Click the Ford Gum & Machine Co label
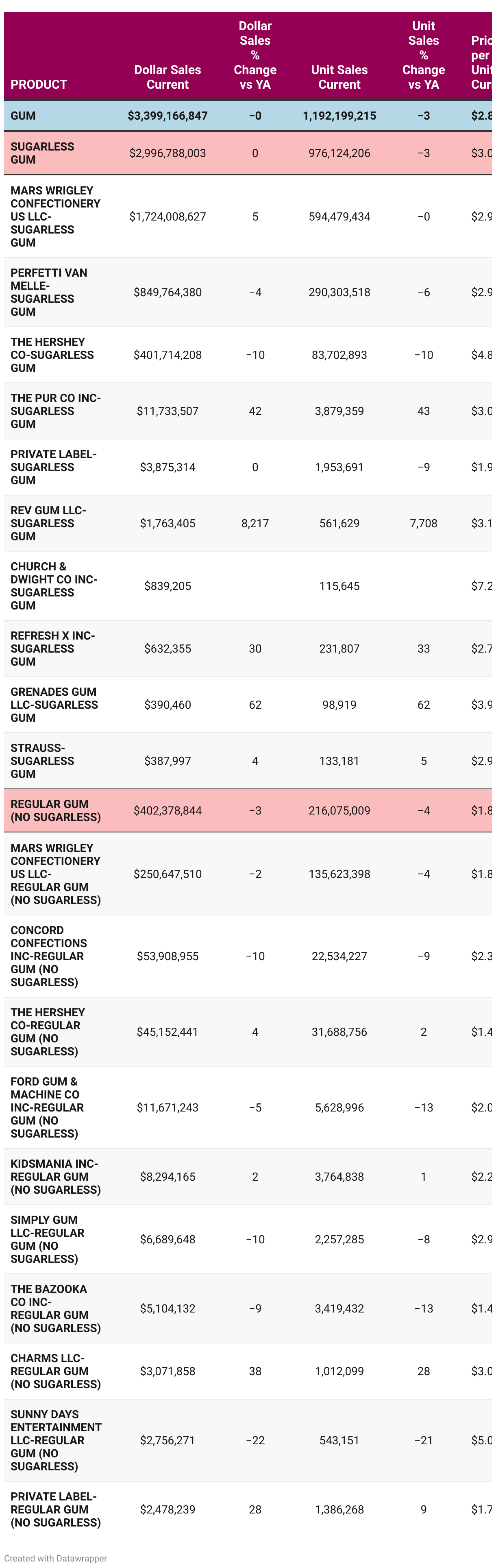Viewport: 496px width, 1568px height. point(47,1107)
